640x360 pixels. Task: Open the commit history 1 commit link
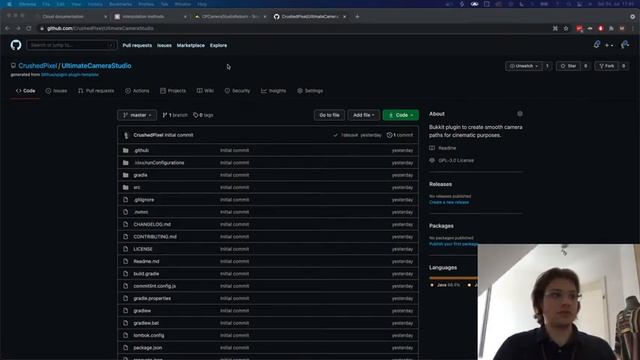[400, 135]
